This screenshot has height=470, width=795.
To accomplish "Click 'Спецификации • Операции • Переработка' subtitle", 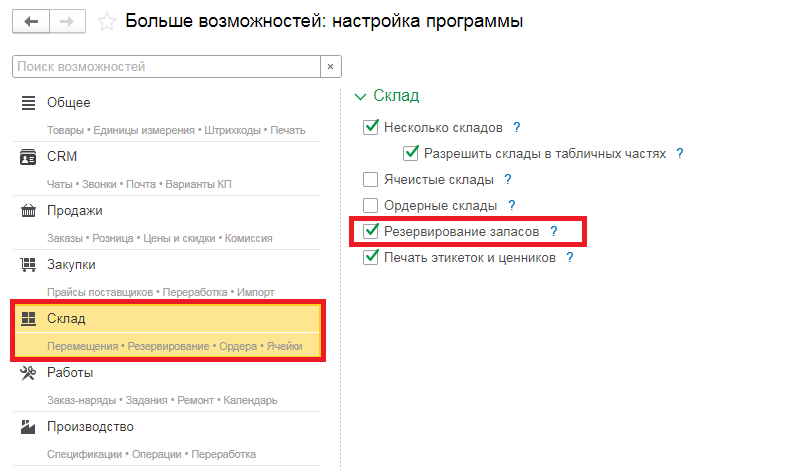I will pyautogui.click(x=151, y=454).
